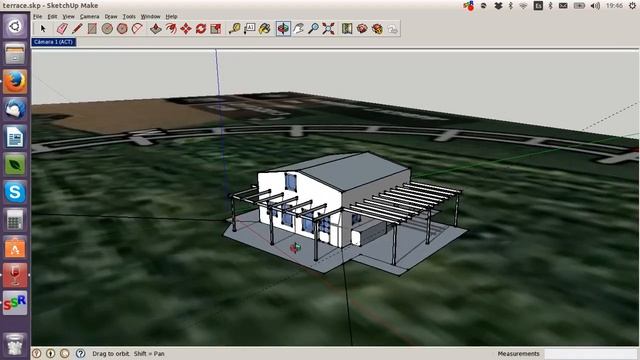Select the Zoom magnifier tool
This screenshot has width=640, height=360.
(313, 29)
